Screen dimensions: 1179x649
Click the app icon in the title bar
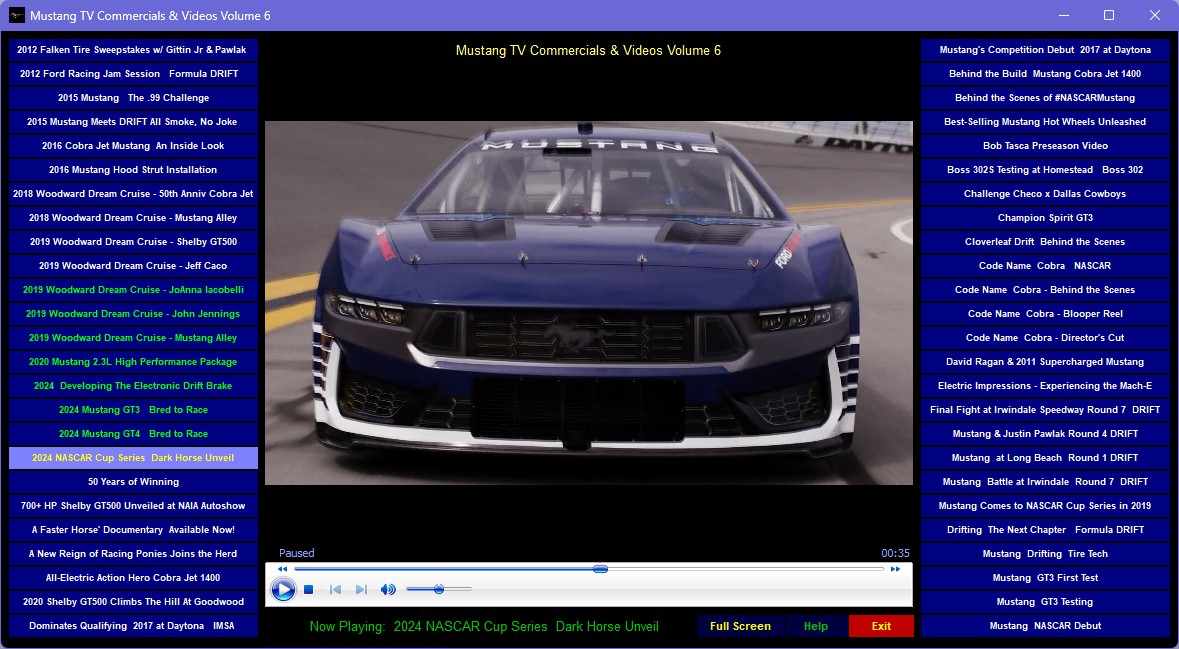(x=17, y=15)
